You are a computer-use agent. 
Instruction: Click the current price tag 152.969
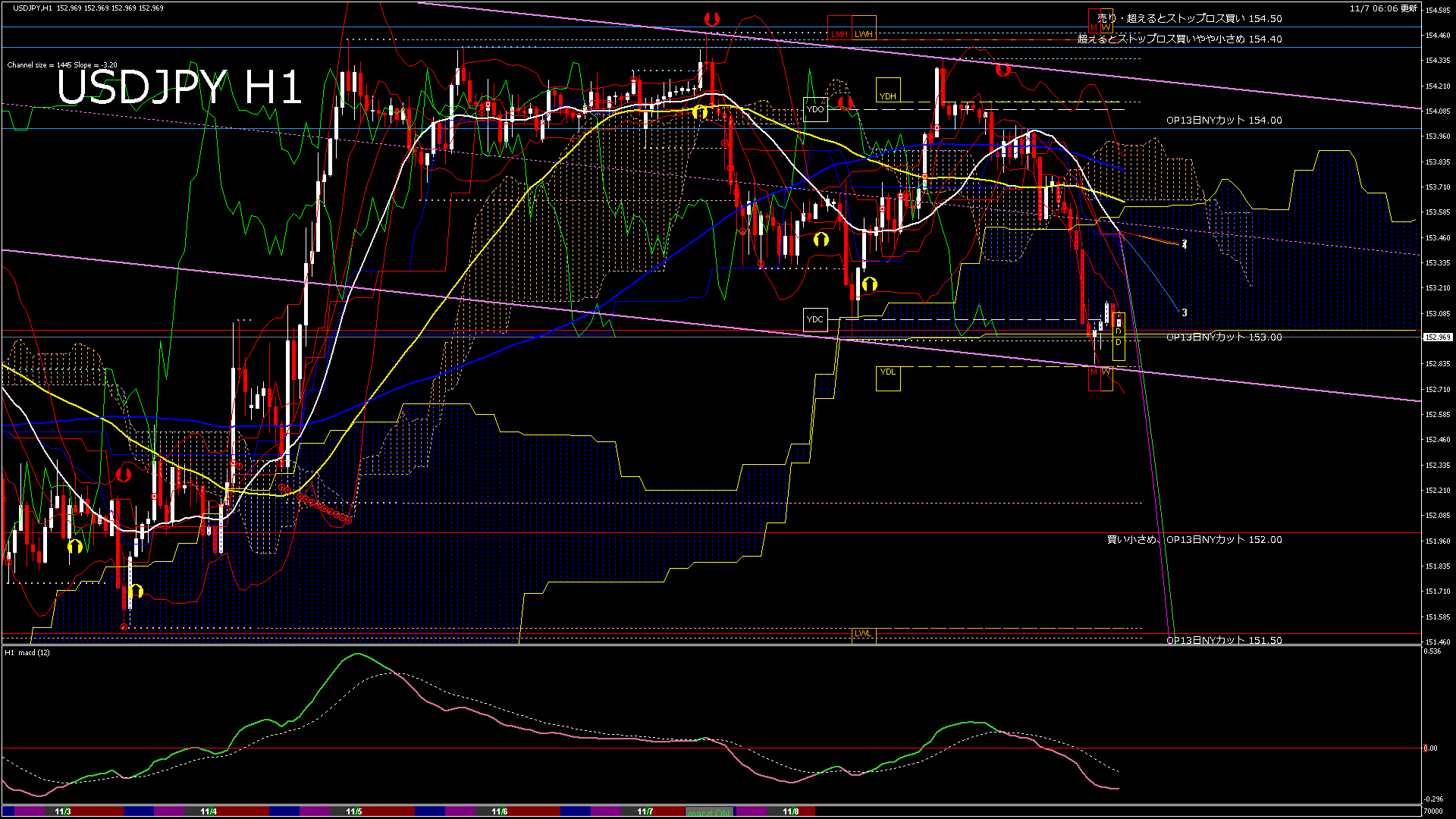click(x=1437, y=337)
